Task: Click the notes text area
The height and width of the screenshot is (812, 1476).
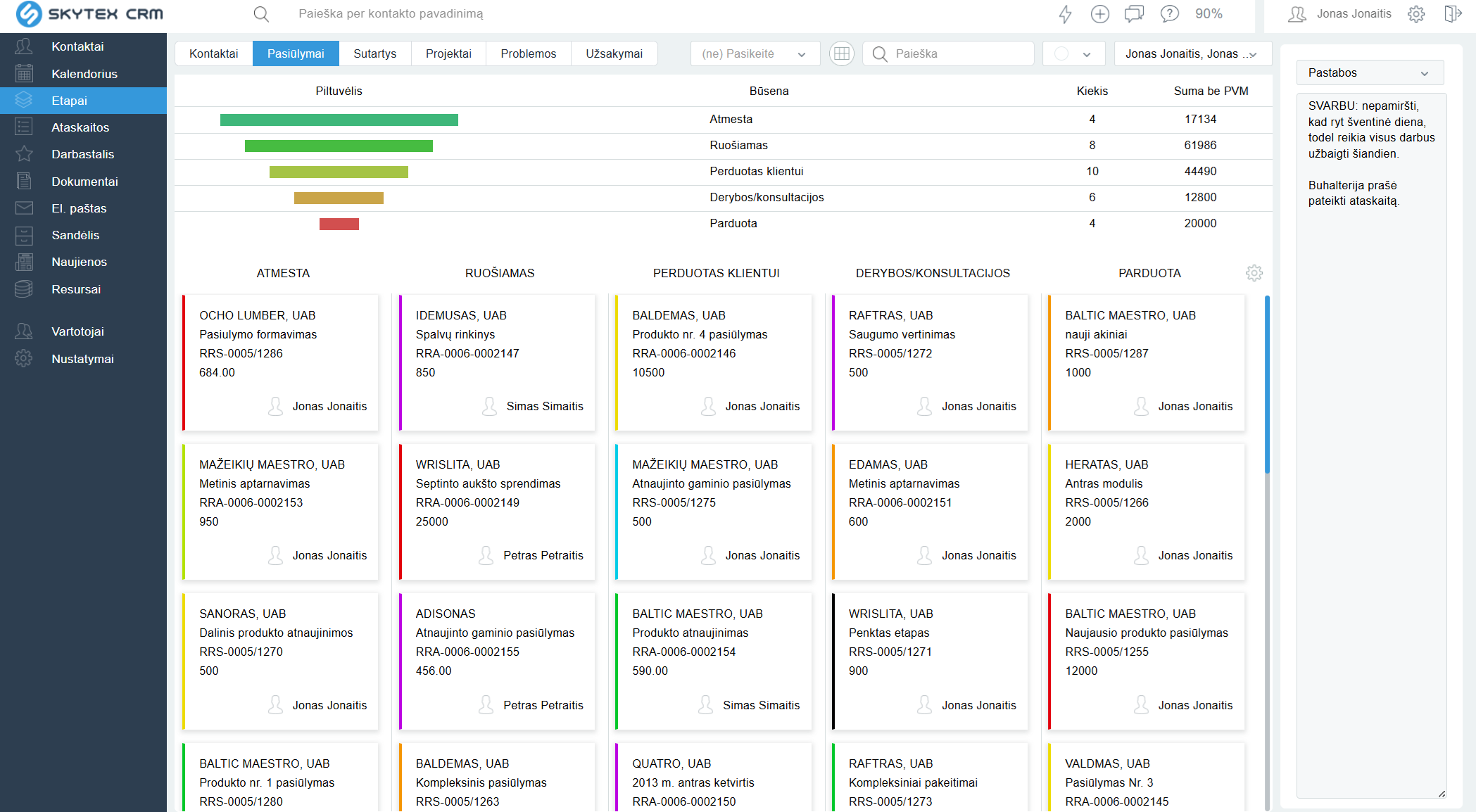Action: (1371, 445)
